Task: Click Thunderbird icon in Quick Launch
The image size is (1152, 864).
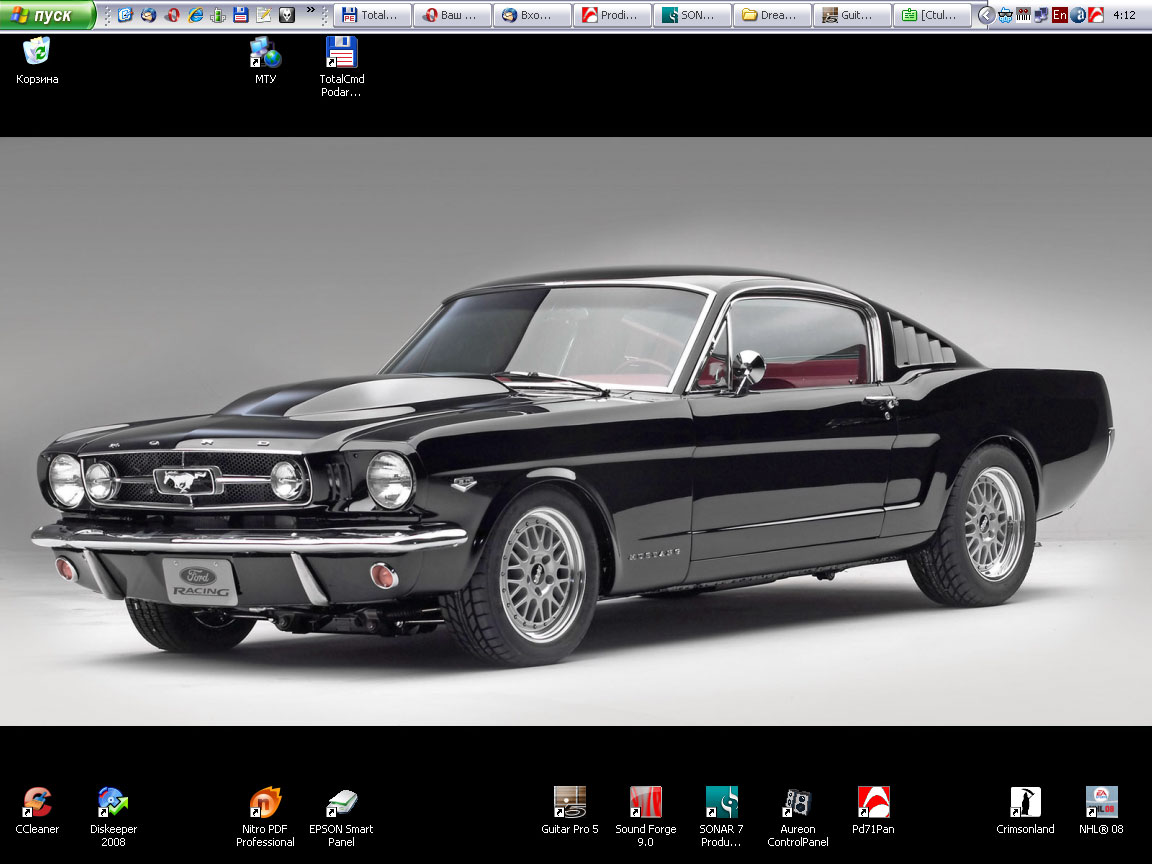Action: point(148,15)
